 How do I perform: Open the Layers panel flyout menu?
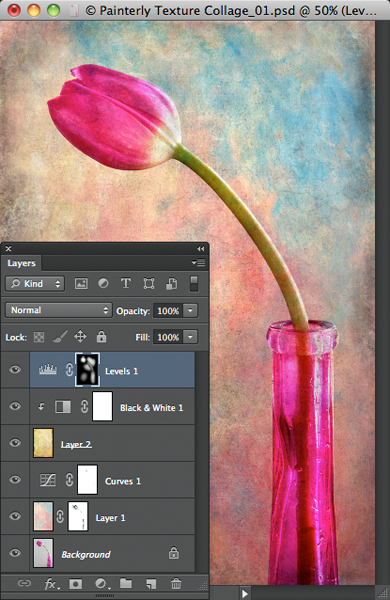coord(198,263)
